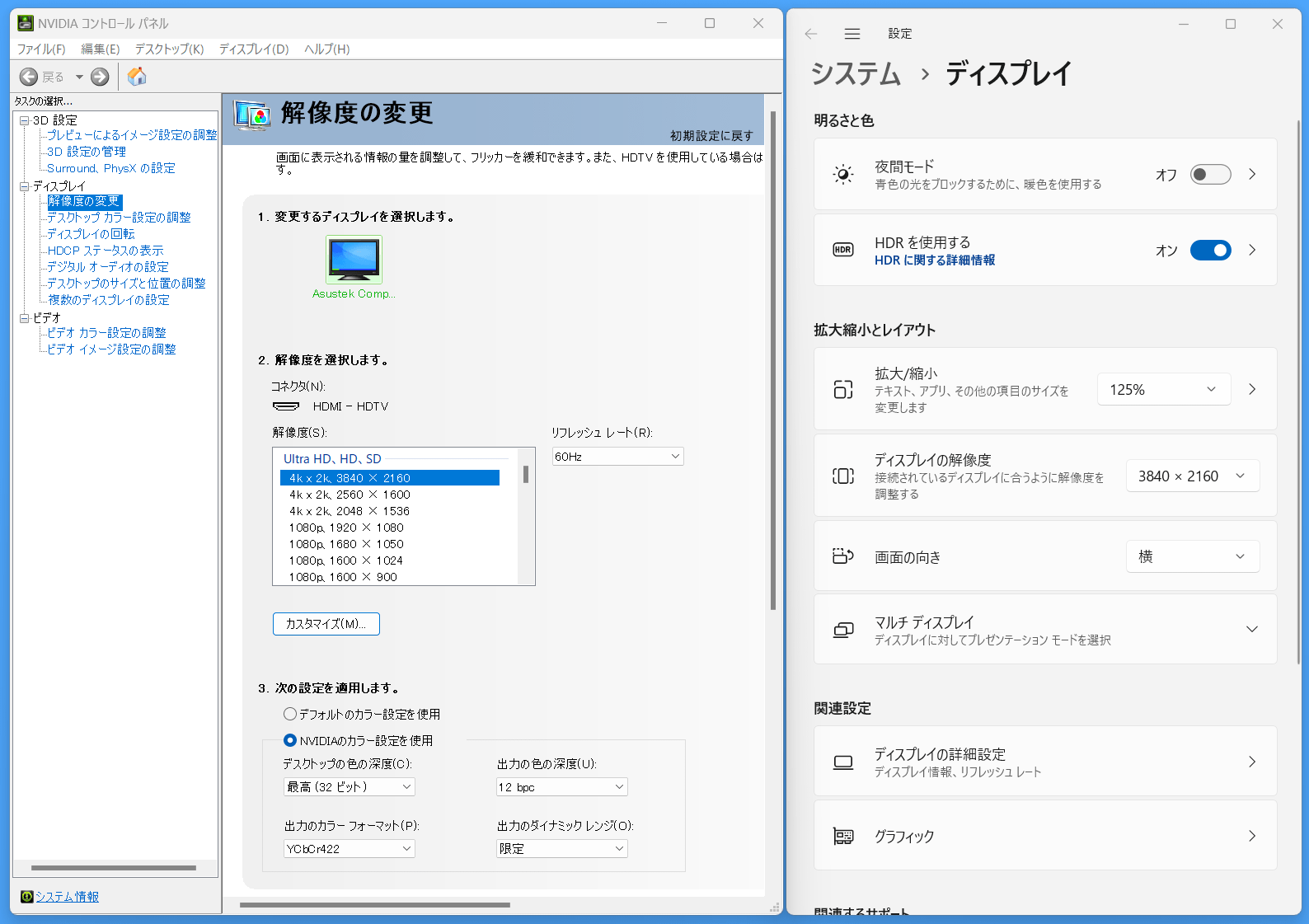Click the system information icon at bottom left
1309x924 pixels.
[27, 897]
